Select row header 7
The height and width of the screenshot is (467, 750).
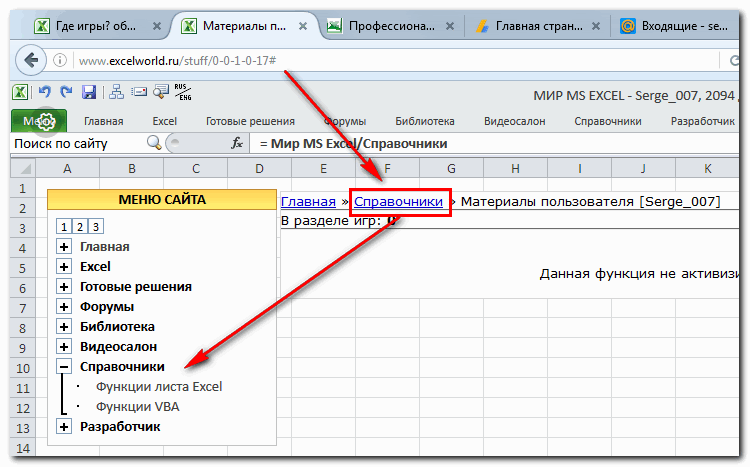coord(22,308)
